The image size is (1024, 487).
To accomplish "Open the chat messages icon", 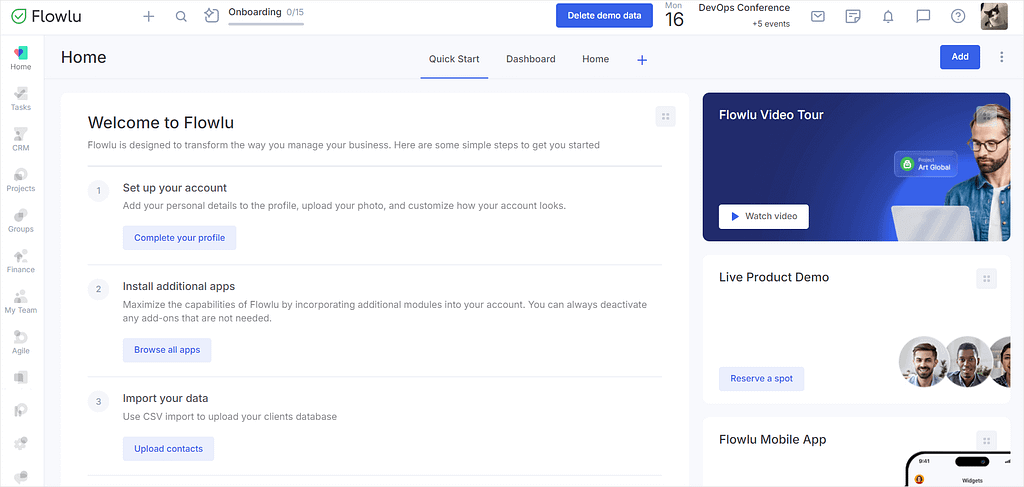I will [923, 16].
